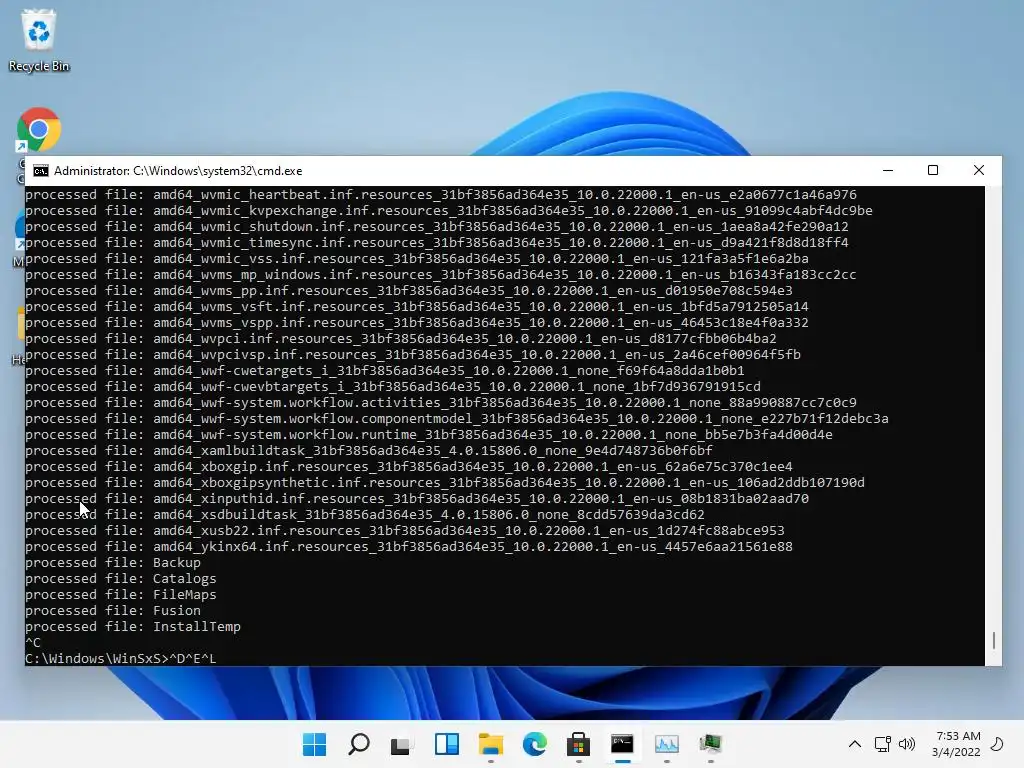The image size is (1024, 768).
Task: Click the line 'processed file: InstallTemp'
Action: pos(133,627)
